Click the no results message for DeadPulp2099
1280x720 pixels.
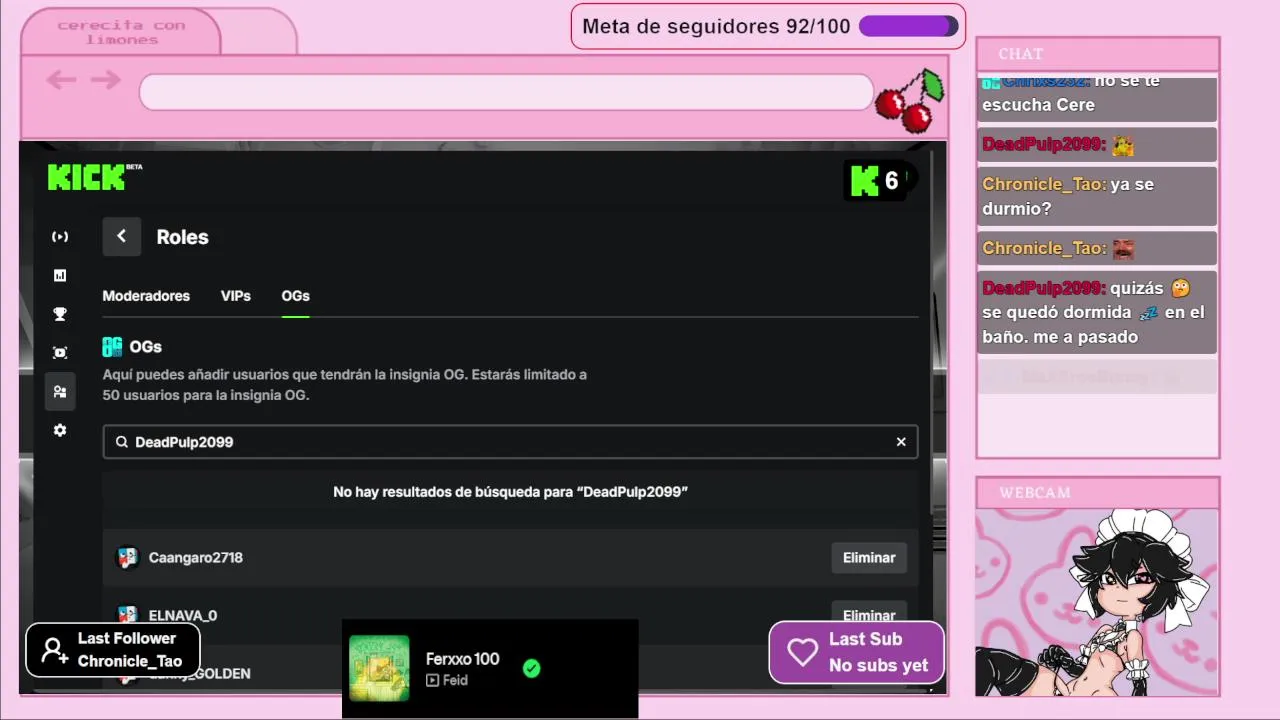click(x=510, y=492)
